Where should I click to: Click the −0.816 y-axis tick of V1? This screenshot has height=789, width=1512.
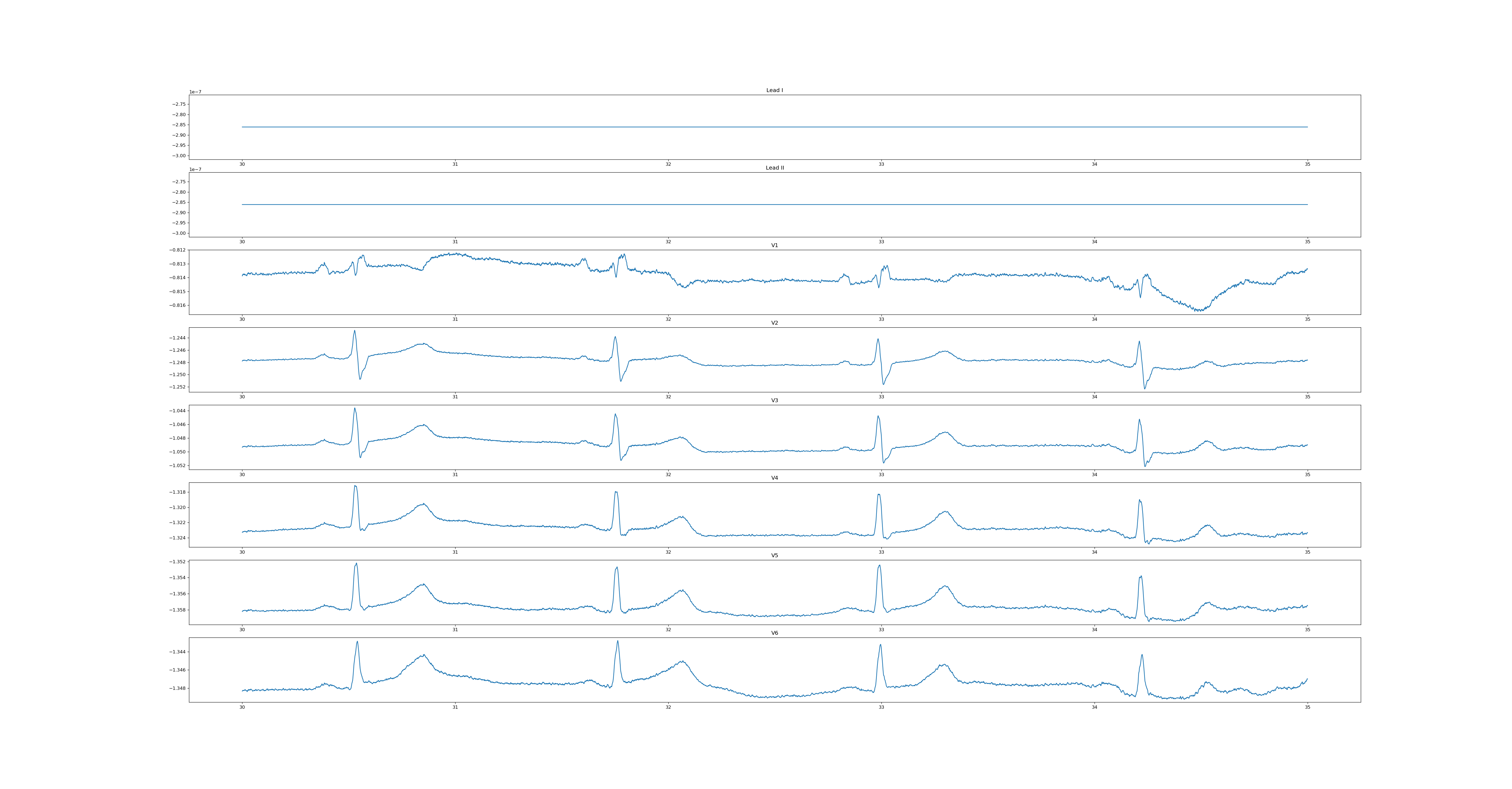tap(178, 305)
